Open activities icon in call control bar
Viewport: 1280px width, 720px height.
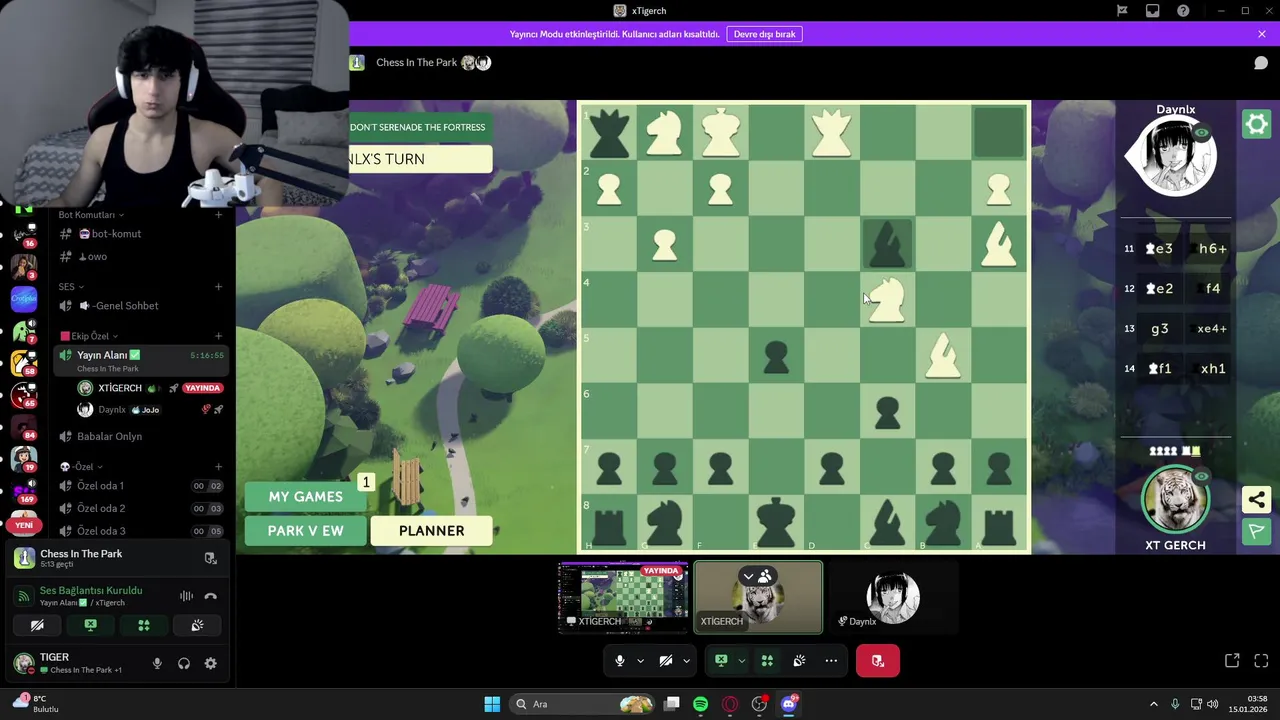tap(767, 661)
